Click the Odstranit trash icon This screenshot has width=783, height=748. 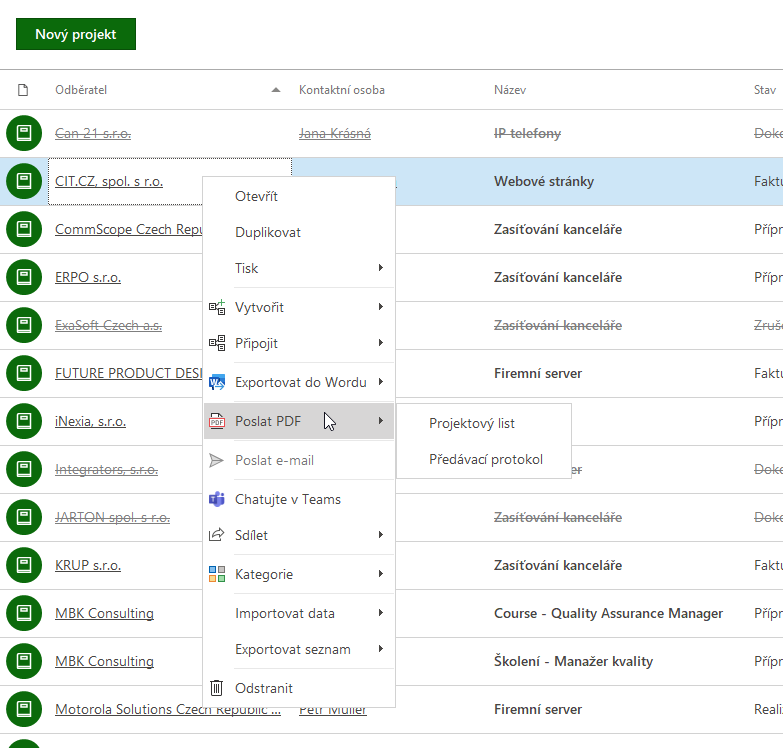216,688
